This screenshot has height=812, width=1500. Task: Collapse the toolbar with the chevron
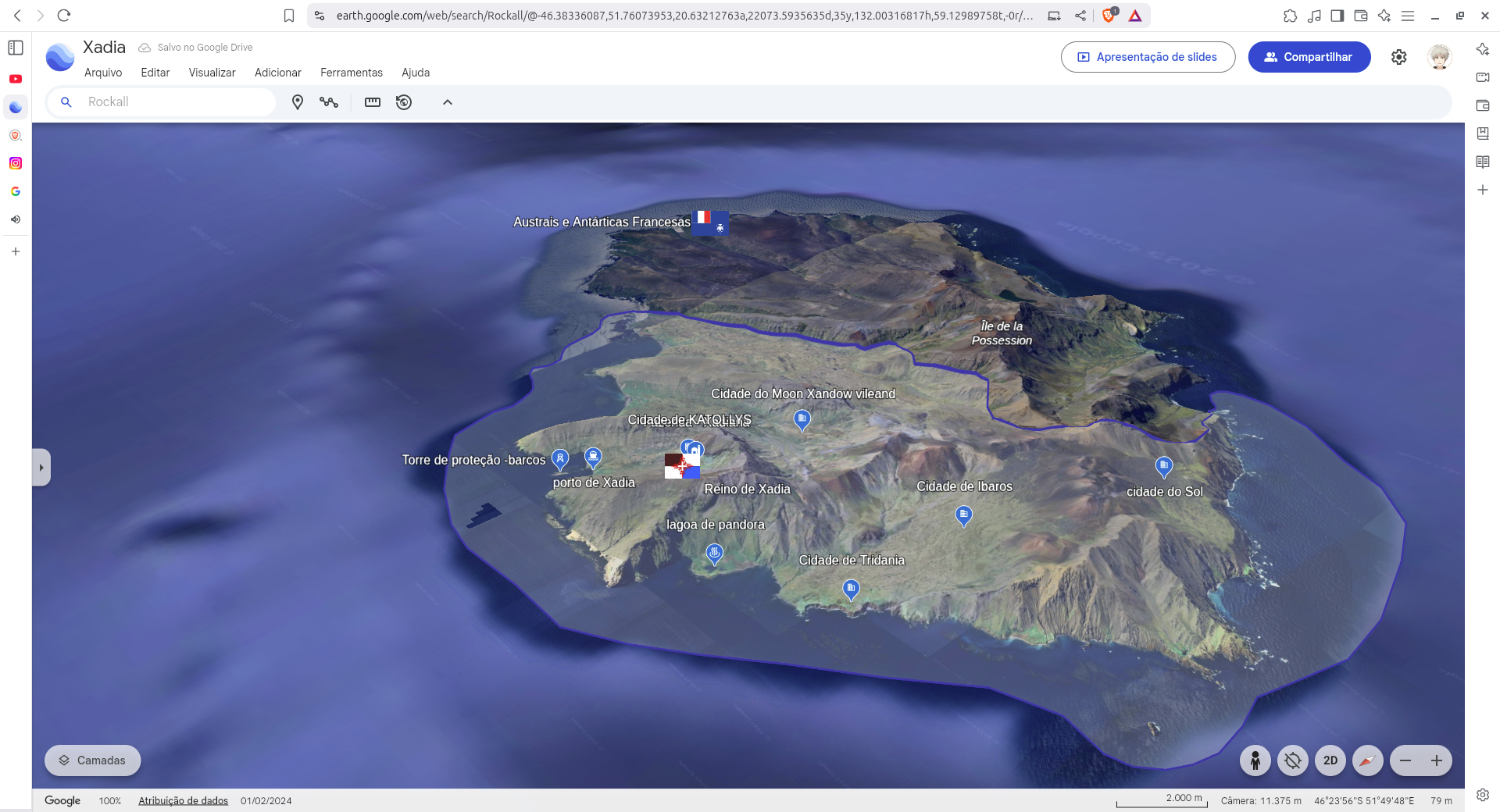(x=448, y=102)
